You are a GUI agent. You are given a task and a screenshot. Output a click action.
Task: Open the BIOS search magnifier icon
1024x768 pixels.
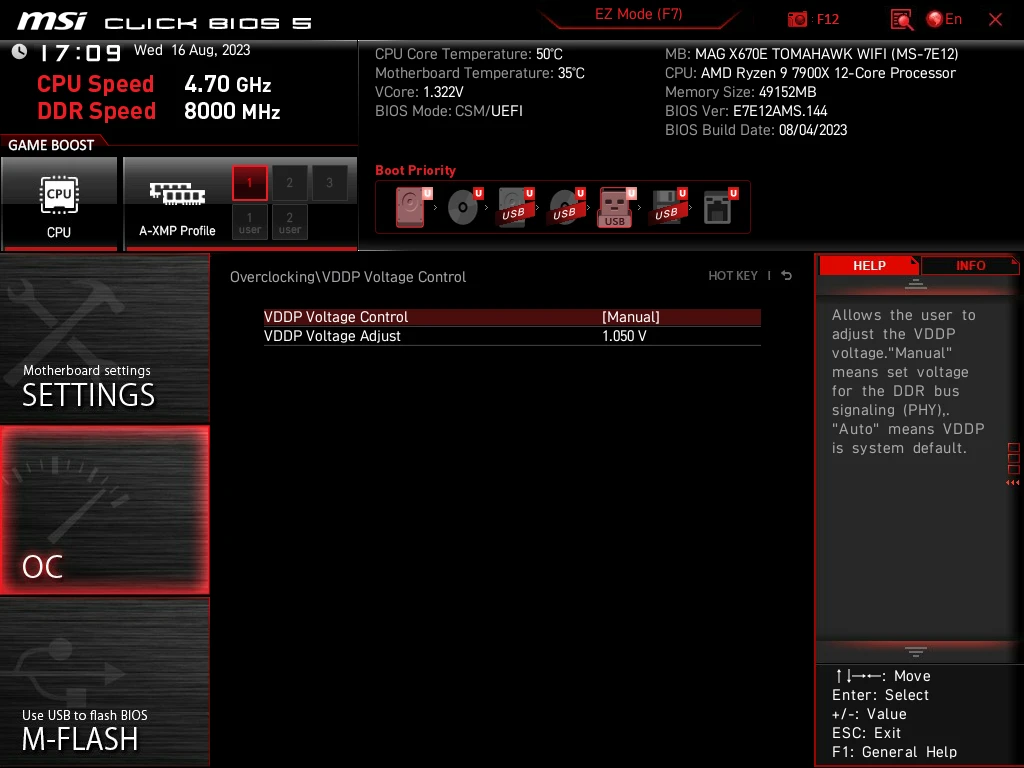click(x=901, y=19)
